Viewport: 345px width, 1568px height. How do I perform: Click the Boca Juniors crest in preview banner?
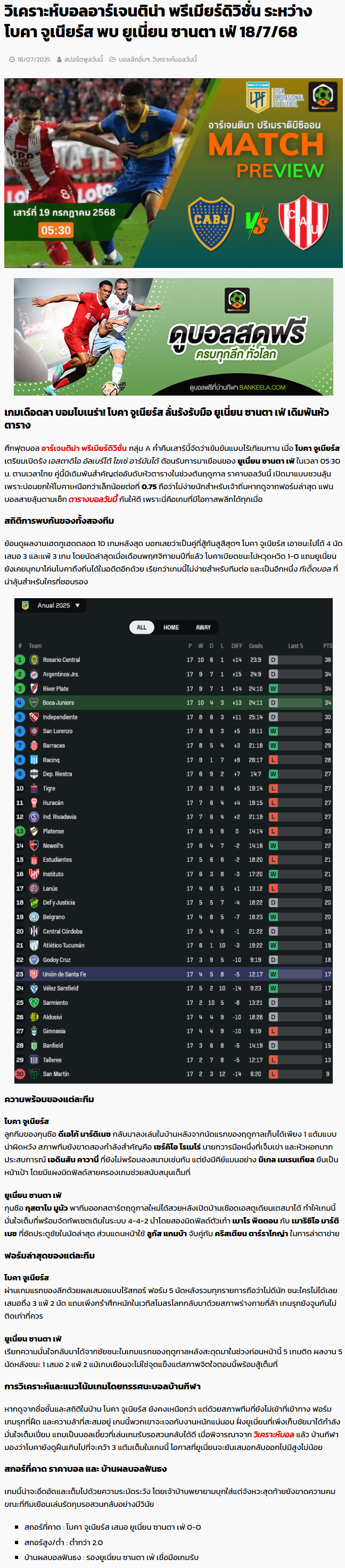click(211, 223)
